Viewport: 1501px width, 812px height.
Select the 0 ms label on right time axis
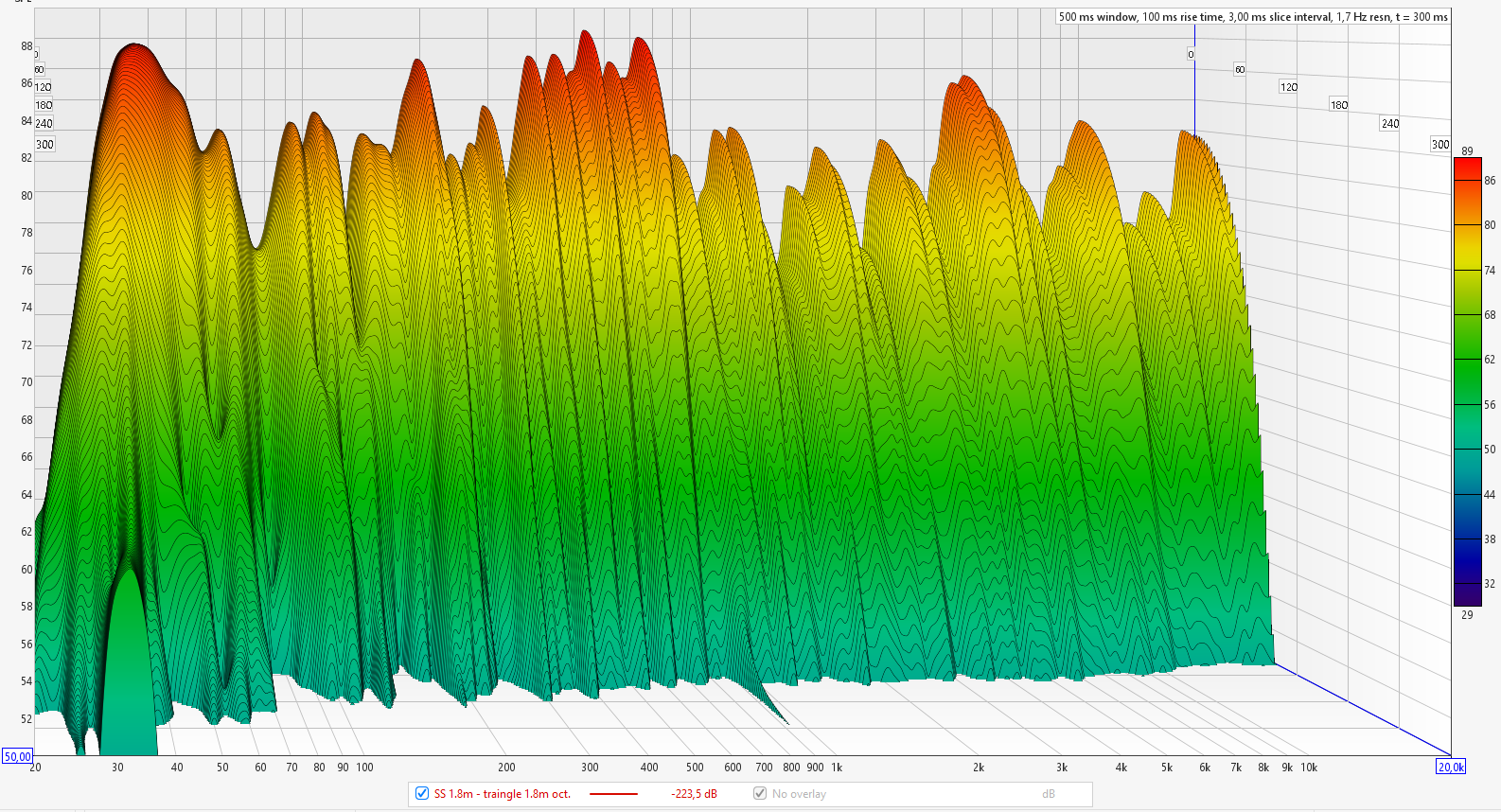click(1191, 55)
